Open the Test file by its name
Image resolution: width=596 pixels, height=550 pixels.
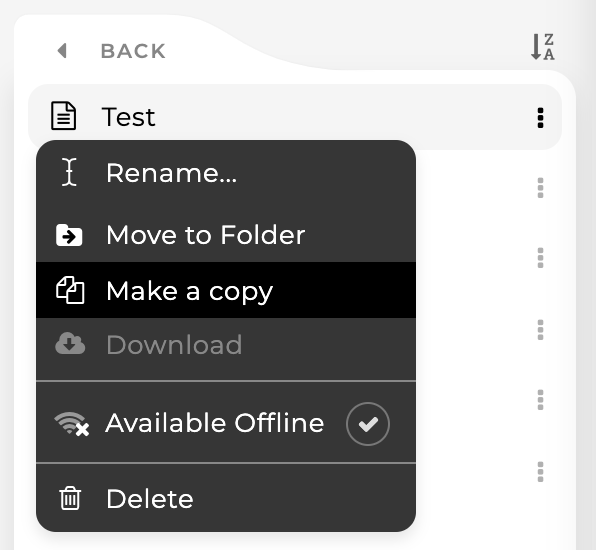pos(128,117)
